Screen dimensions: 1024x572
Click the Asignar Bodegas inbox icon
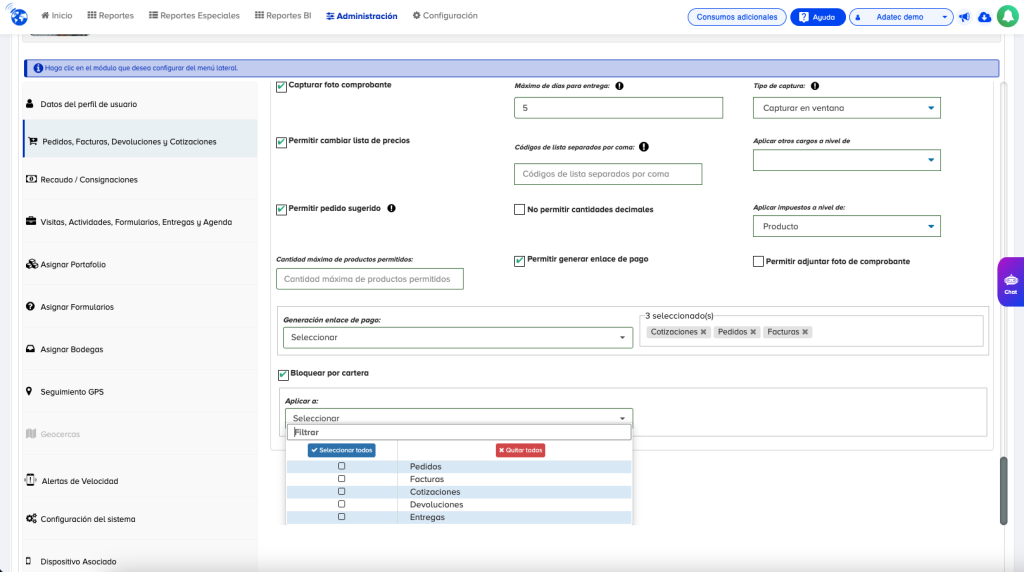30,349
